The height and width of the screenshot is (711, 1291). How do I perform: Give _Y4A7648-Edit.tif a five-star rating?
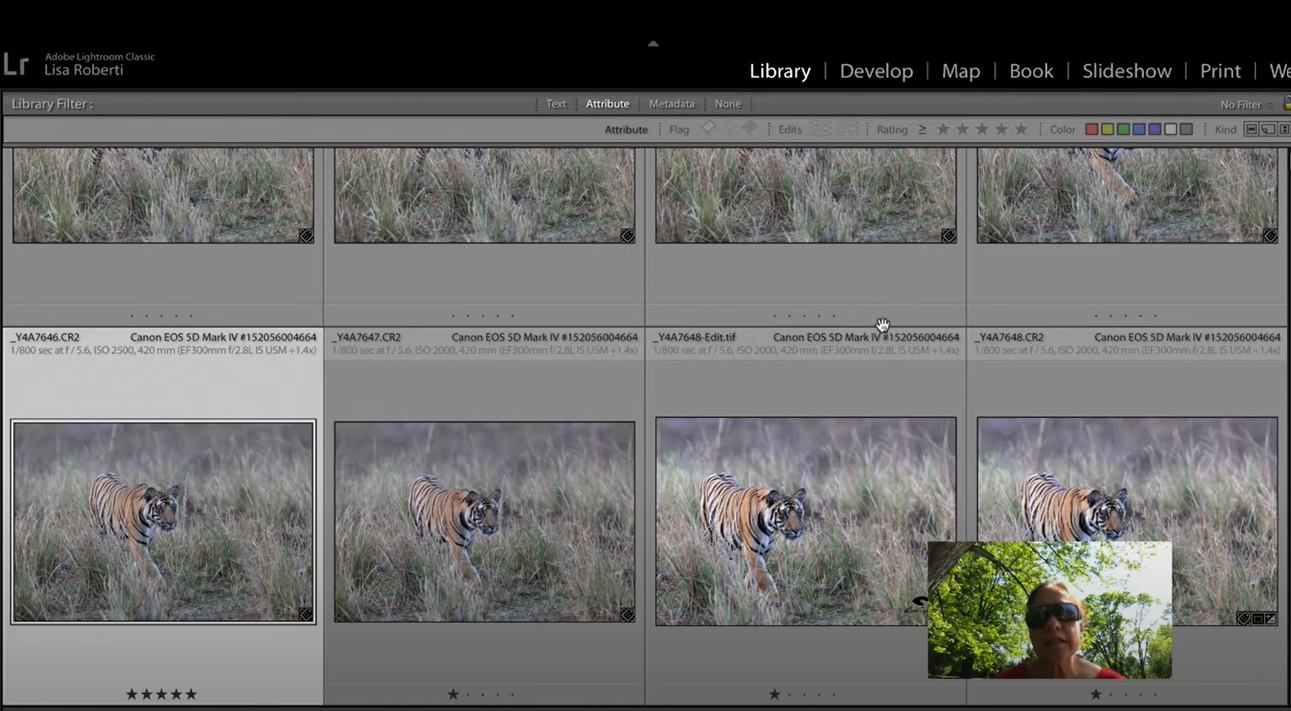(834, 694)
